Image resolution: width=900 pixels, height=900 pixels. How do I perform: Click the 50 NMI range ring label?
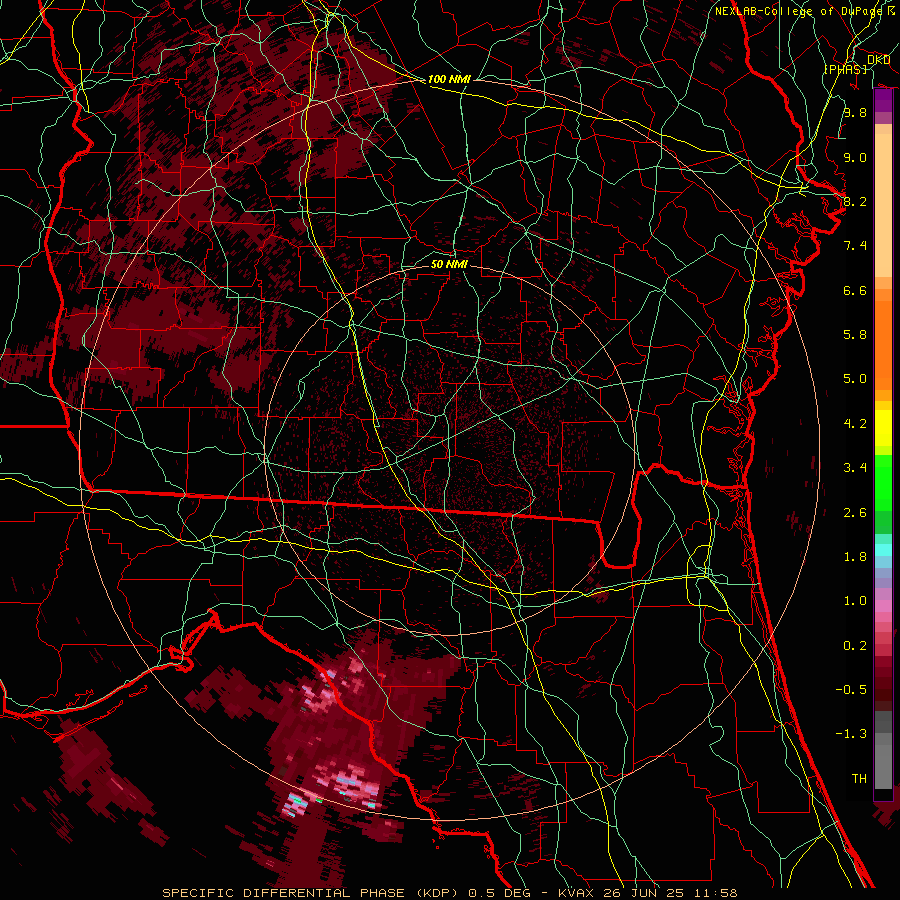tap(449, 264)
